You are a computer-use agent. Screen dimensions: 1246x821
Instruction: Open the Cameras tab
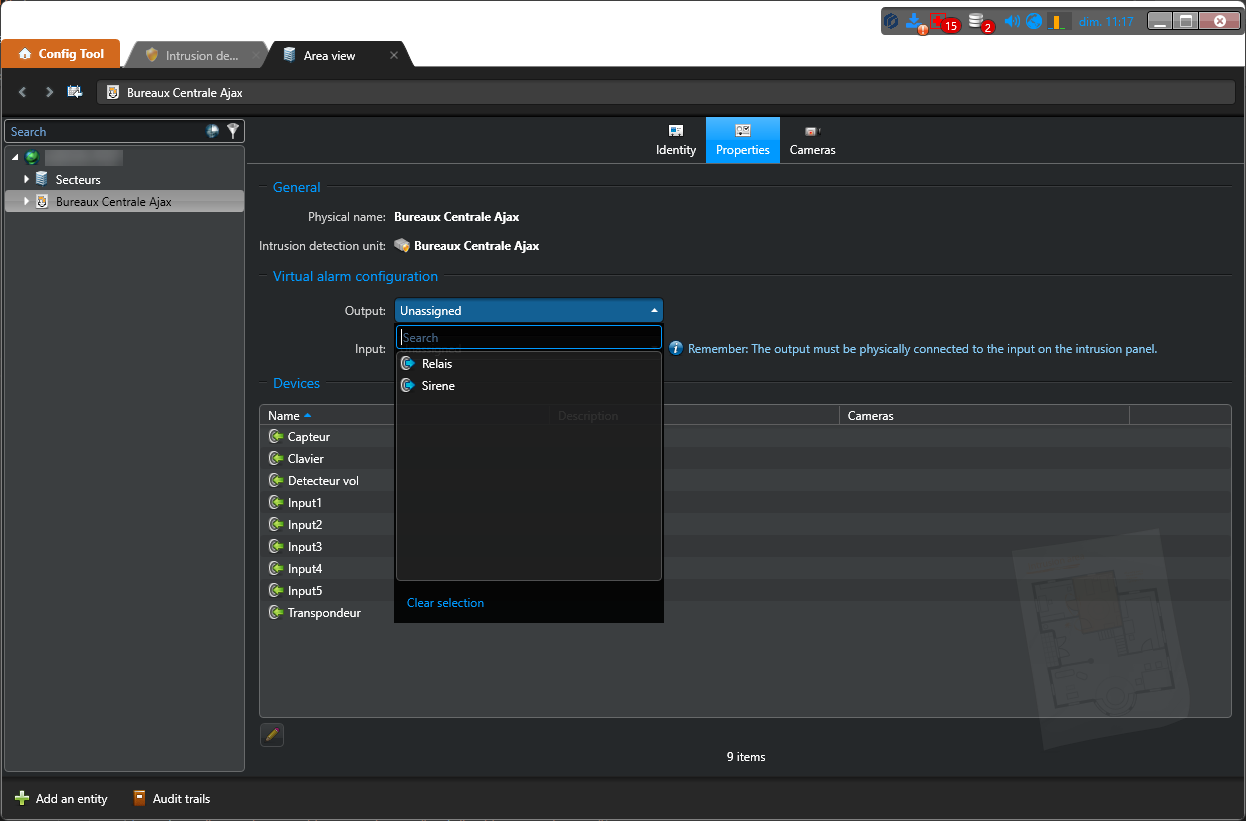(x=812, y=140)
